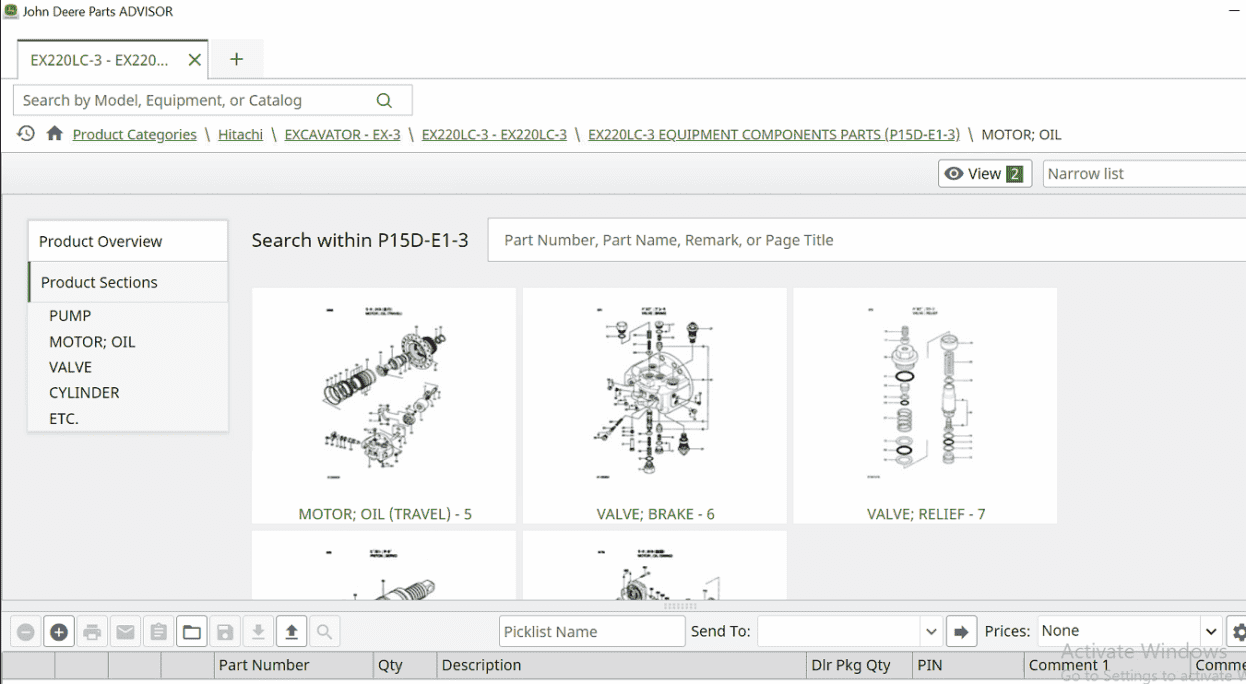Toggle the View eye button
This screenshot has width=1246, height=684.
pos(985,174)
